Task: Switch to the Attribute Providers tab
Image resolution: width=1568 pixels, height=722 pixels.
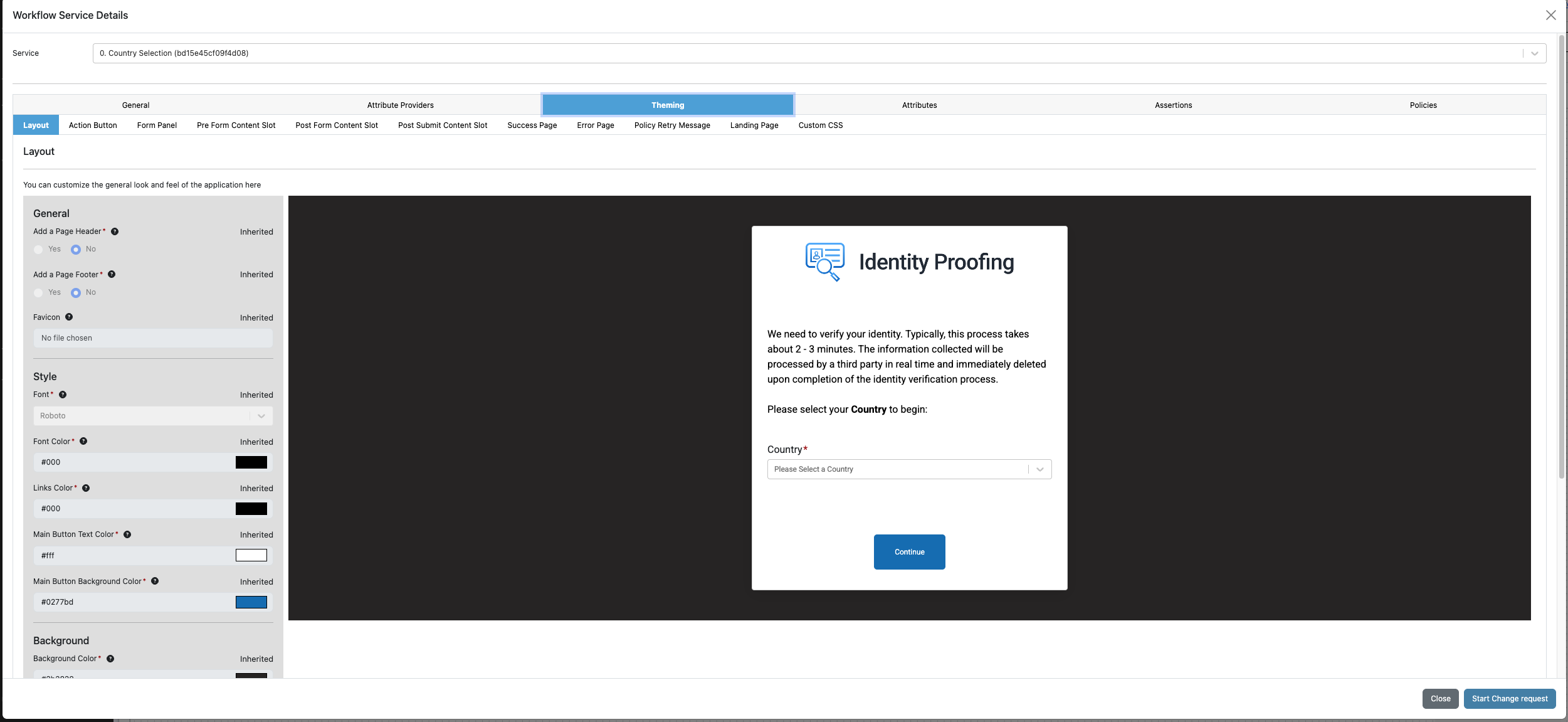Action: point(400,105)
